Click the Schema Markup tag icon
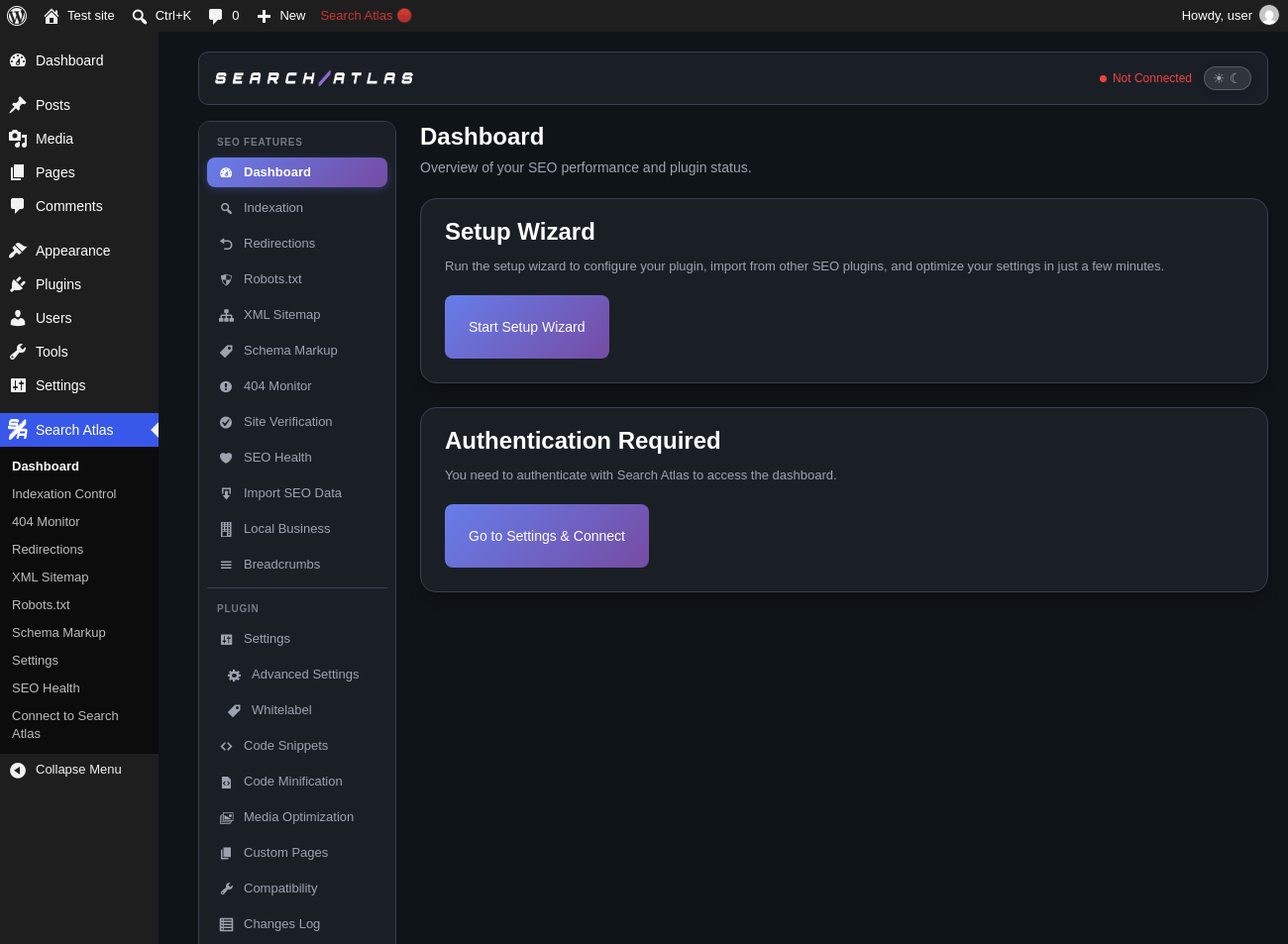This screenshot has height=944, width=1288. (x=226, y=351)
